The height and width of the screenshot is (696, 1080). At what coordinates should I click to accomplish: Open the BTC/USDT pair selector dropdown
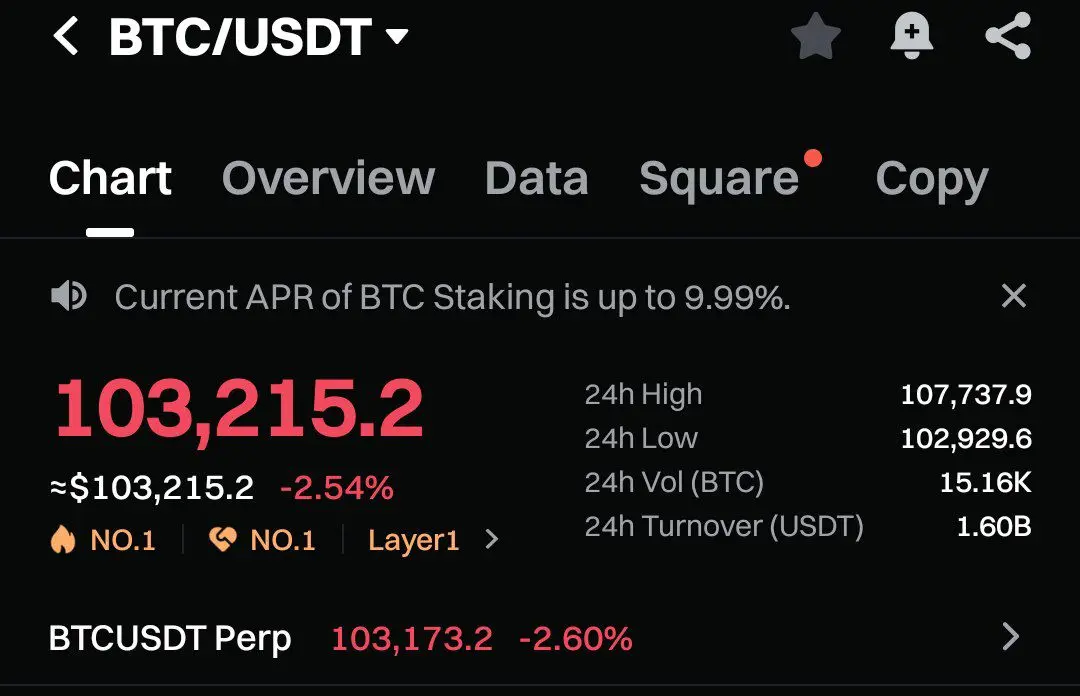[x=397, y=36]
